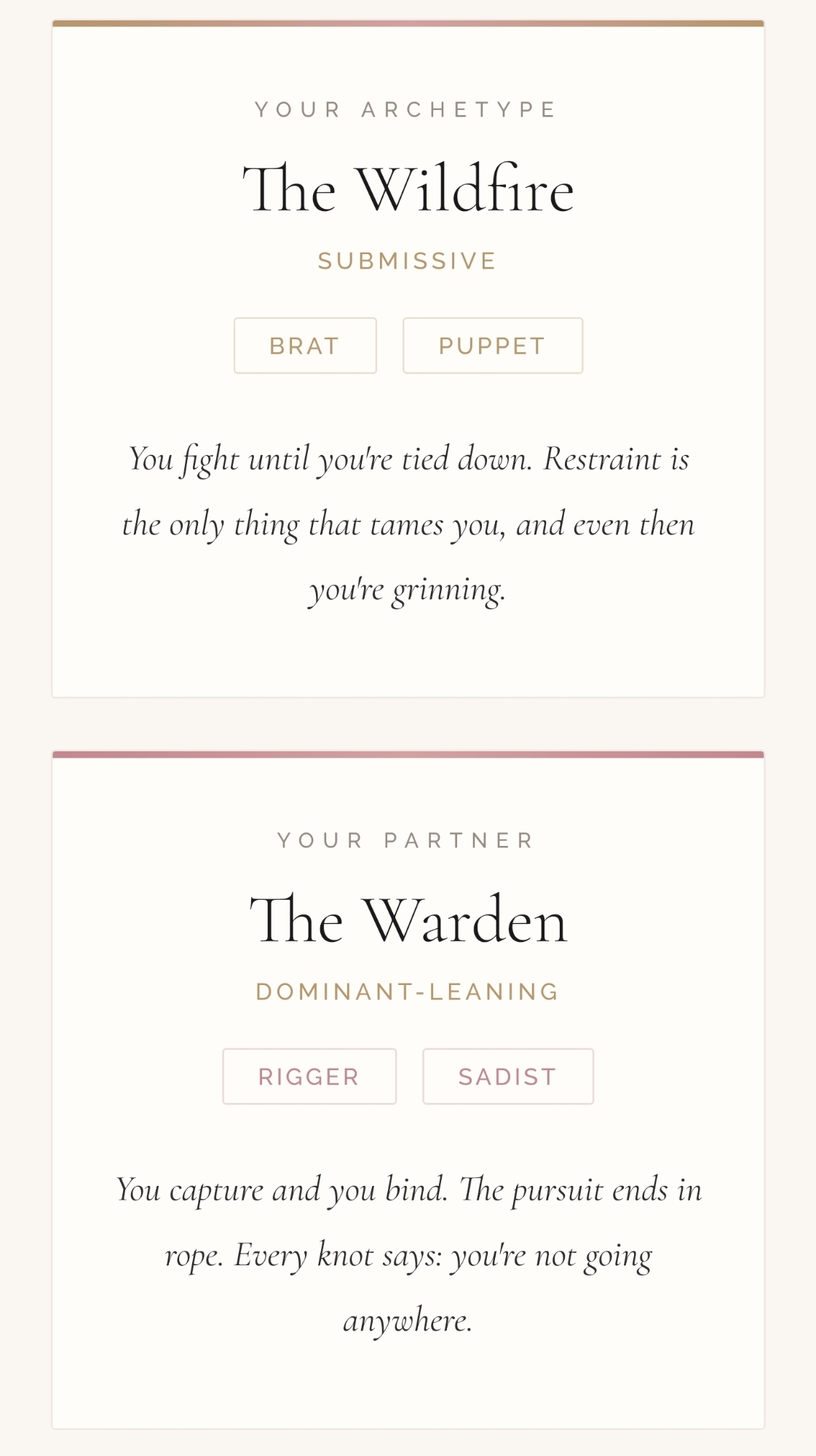Screen dimensions: 816x1456
Task: Click the BRAT tag
Action: pos(305,346)
